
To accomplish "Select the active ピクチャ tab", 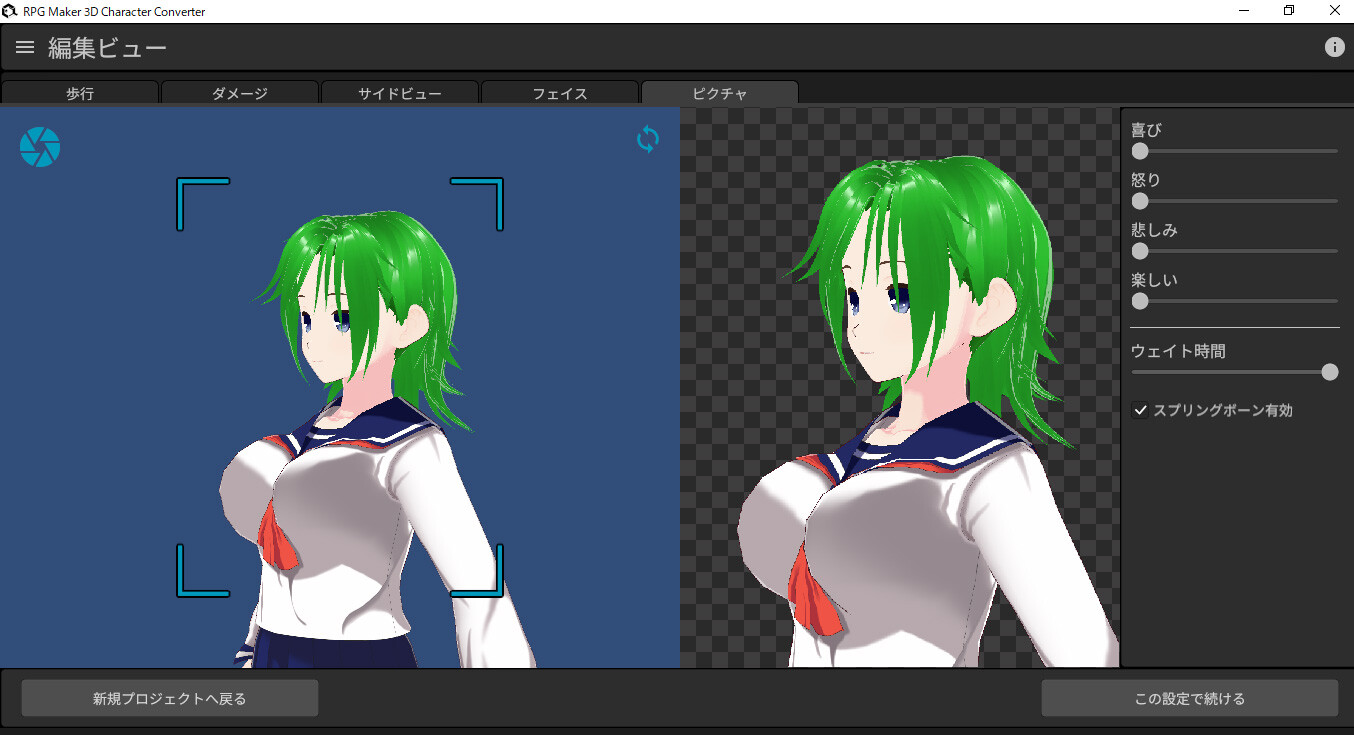I will 719,92.
